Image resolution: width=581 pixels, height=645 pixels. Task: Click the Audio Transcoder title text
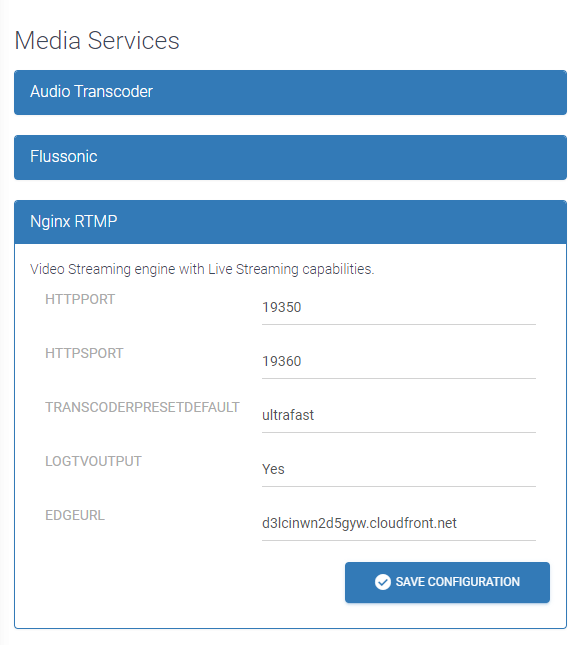tap(91, 92)
